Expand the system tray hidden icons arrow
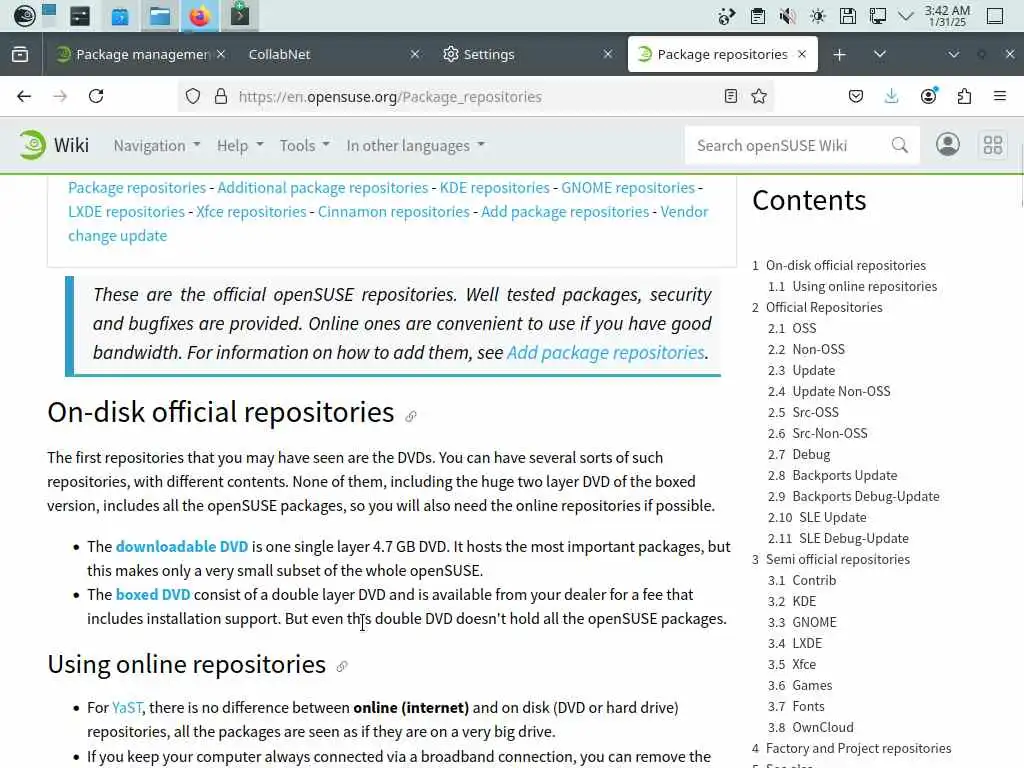This screenshot has height=768, width=1024. click(906, 16)
